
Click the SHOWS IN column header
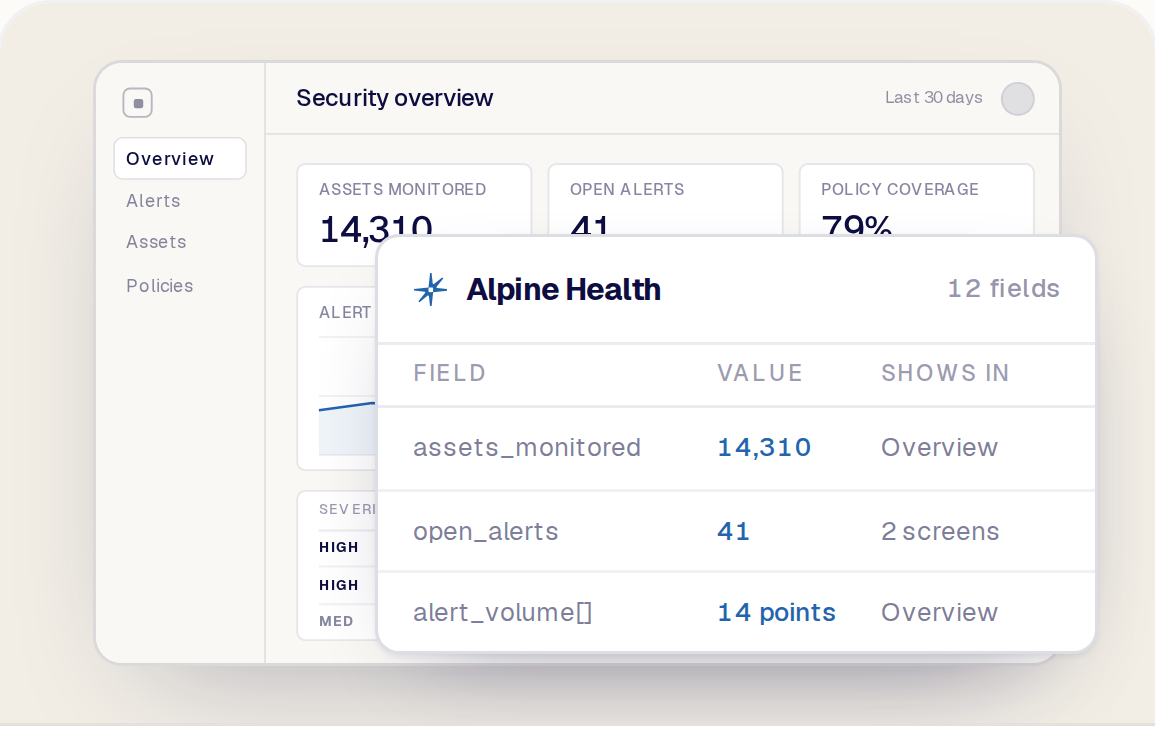[x=945, y=373]
